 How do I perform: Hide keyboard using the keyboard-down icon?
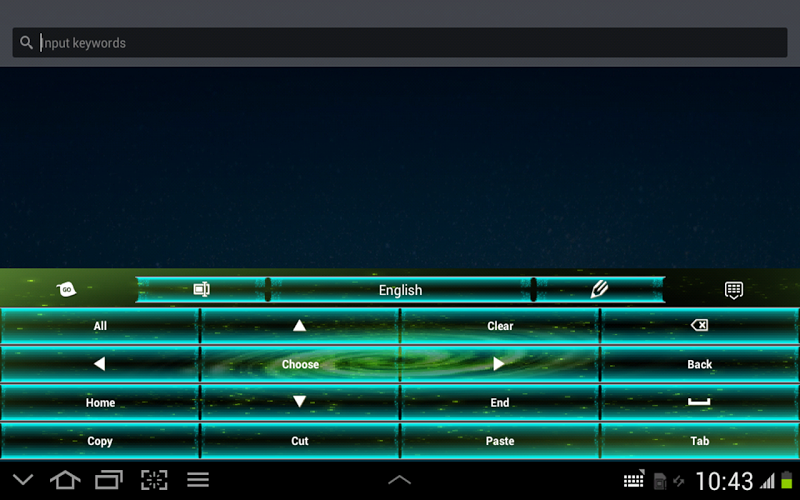click(x=734, y=290)
